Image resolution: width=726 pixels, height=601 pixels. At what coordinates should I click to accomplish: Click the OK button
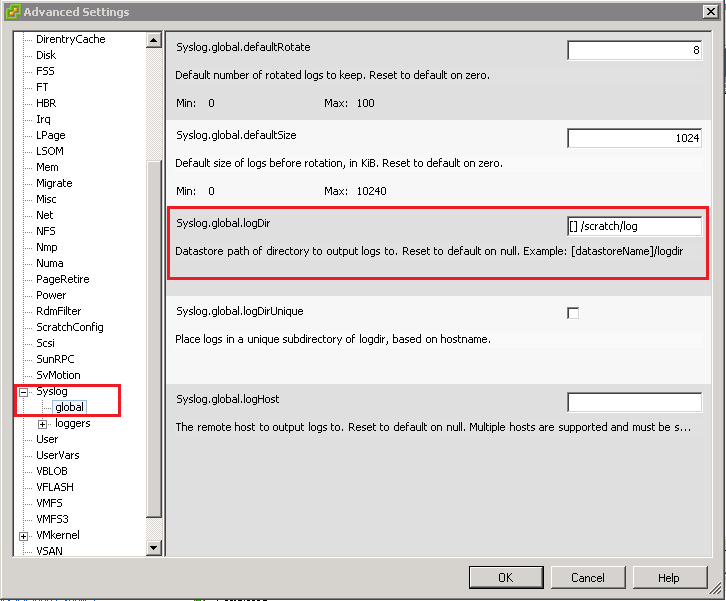coord(506,577)
